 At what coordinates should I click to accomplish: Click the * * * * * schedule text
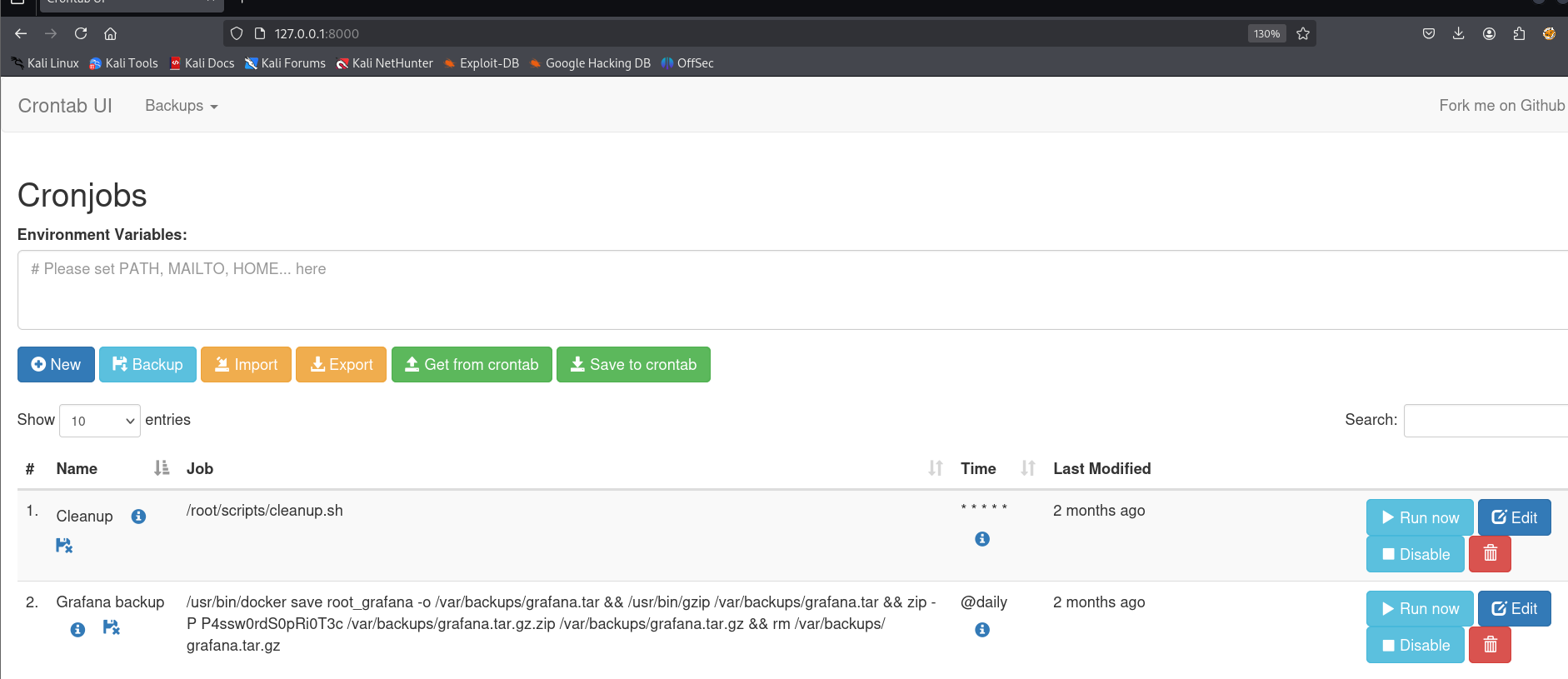coord(984,508)
